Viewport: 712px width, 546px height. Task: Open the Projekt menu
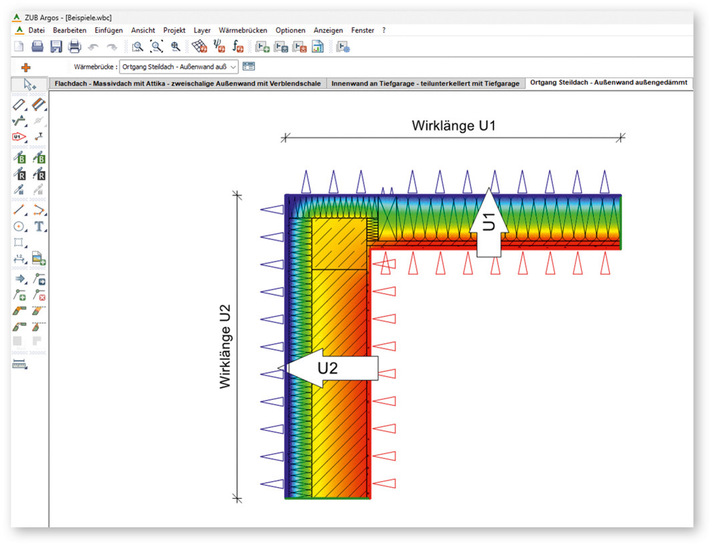pyautogui.click(x=177, y=30)
